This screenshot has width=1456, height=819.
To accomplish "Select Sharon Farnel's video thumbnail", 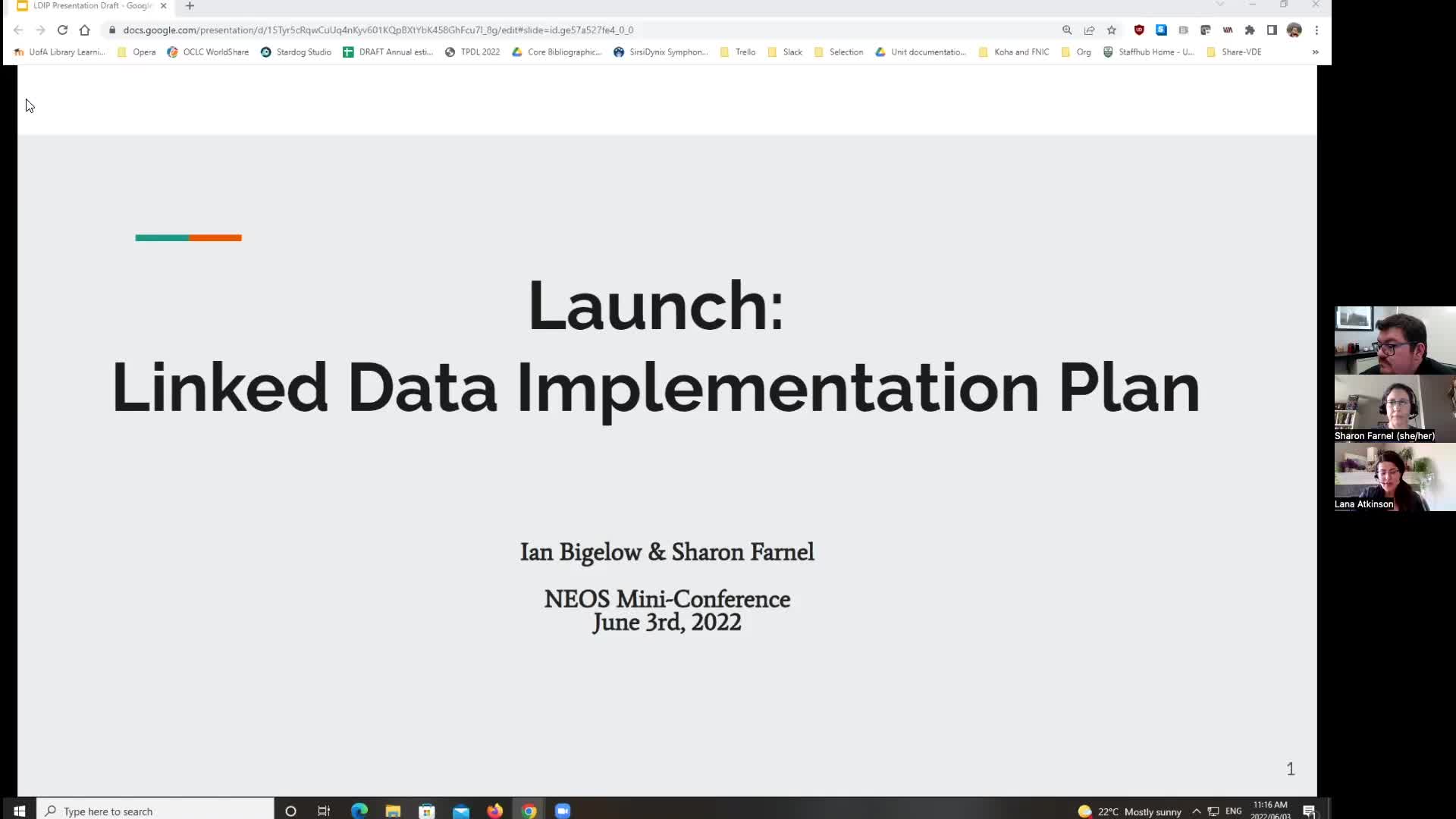I will tap(1395, 409).
